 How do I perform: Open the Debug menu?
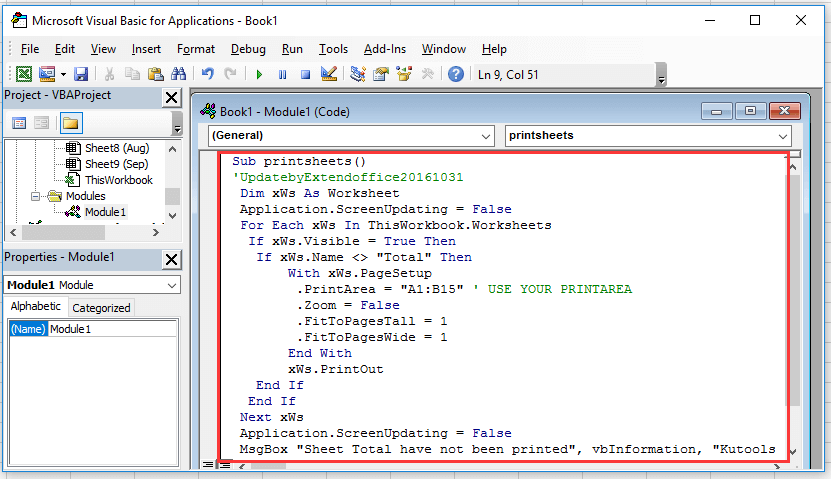pos(248,49)
